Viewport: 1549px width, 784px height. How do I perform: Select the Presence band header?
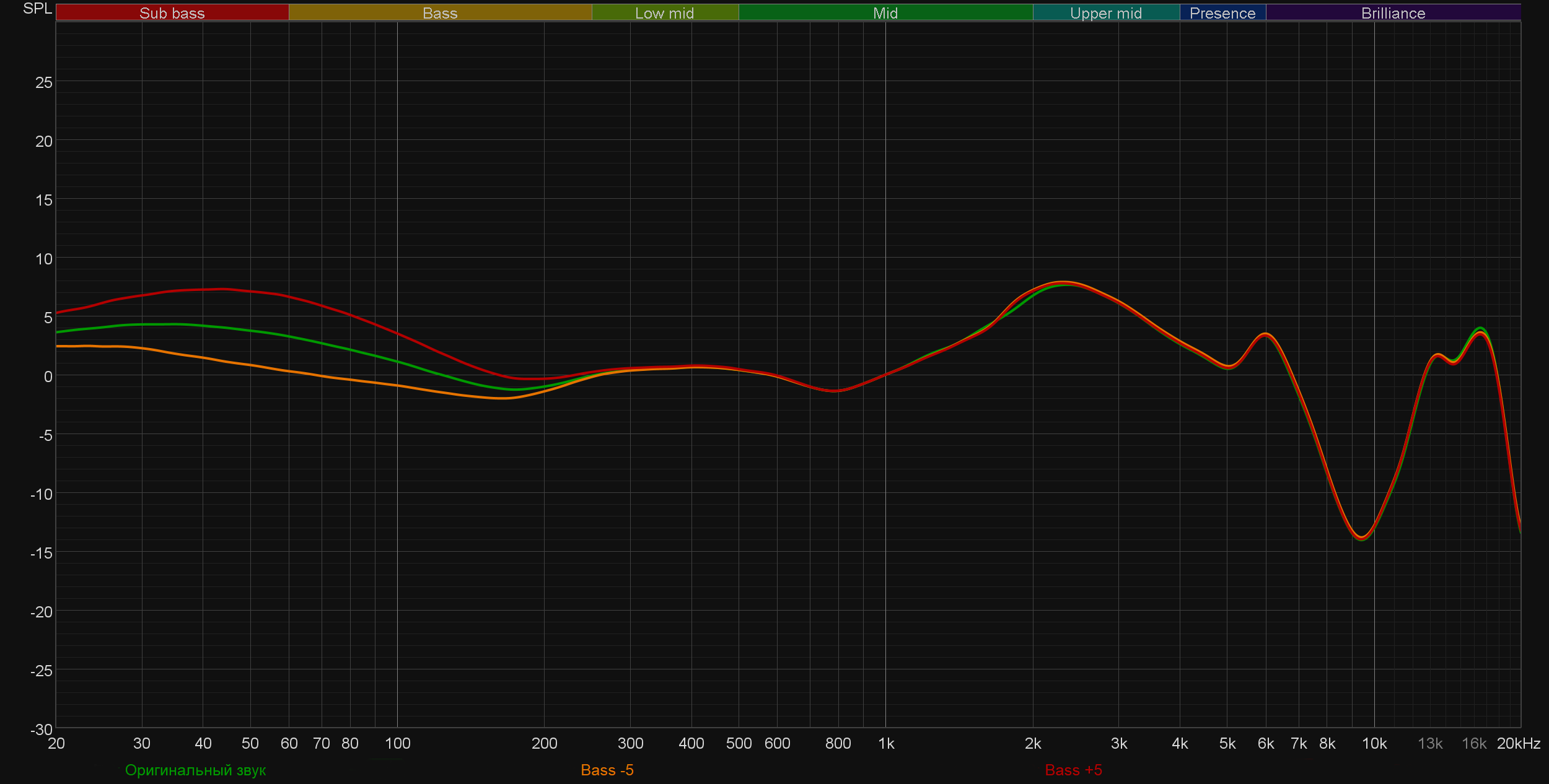1222,13
